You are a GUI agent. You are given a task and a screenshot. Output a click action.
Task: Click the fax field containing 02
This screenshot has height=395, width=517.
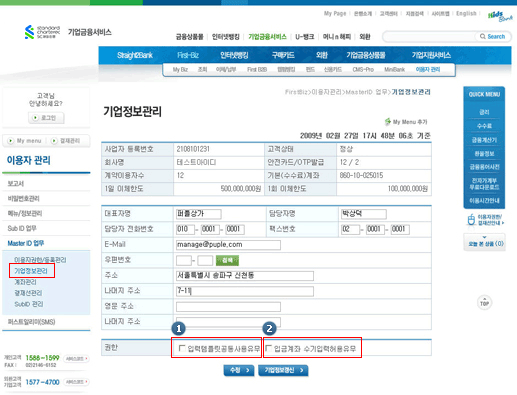click(350, 229)
